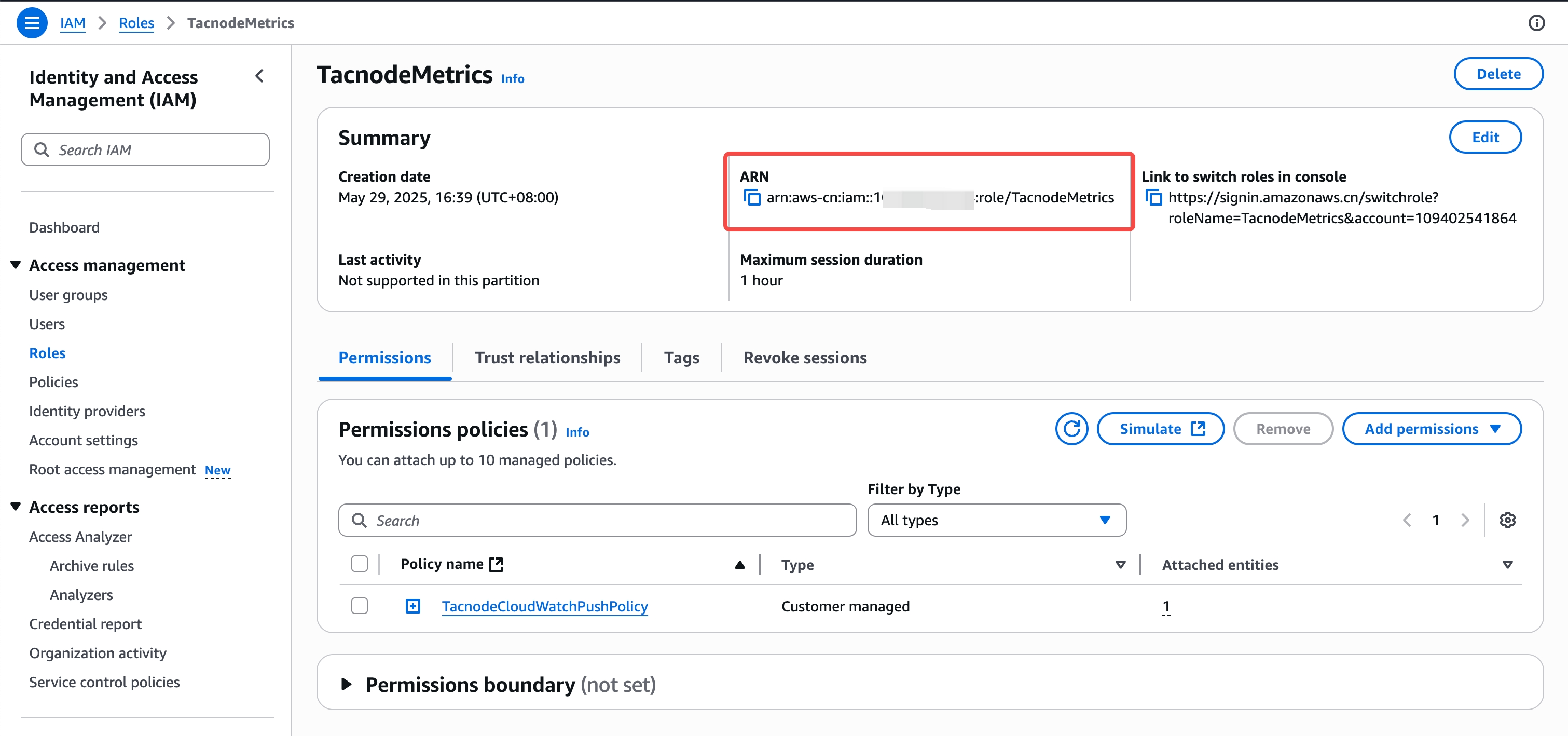Screen dimensions: 1568x736
Task: Open Roles in the sidebar
Action: pyautogui.click(x=47, y=353)
